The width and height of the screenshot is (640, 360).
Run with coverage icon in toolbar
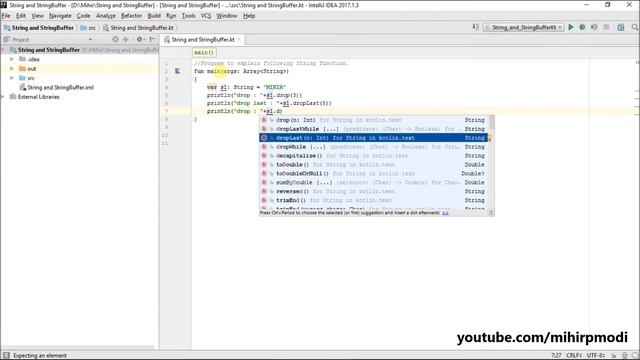[594, 27]
